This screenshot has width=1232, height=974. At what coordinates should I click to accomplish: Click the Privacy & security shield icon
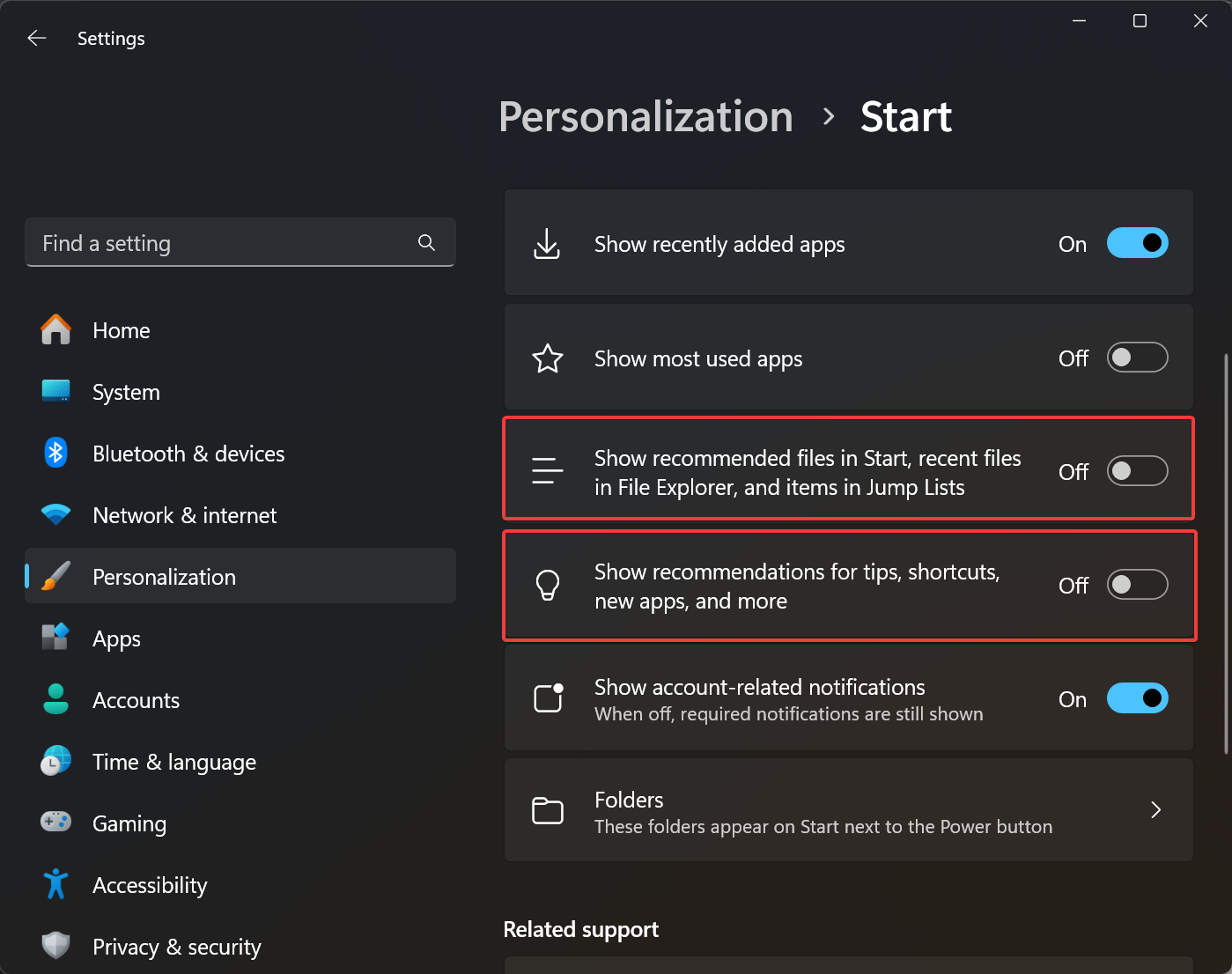56,946
